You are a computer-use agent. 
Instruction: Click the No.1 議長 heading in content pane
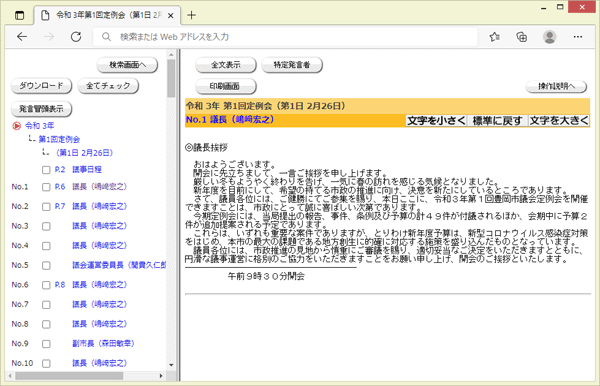click(230, 120)
